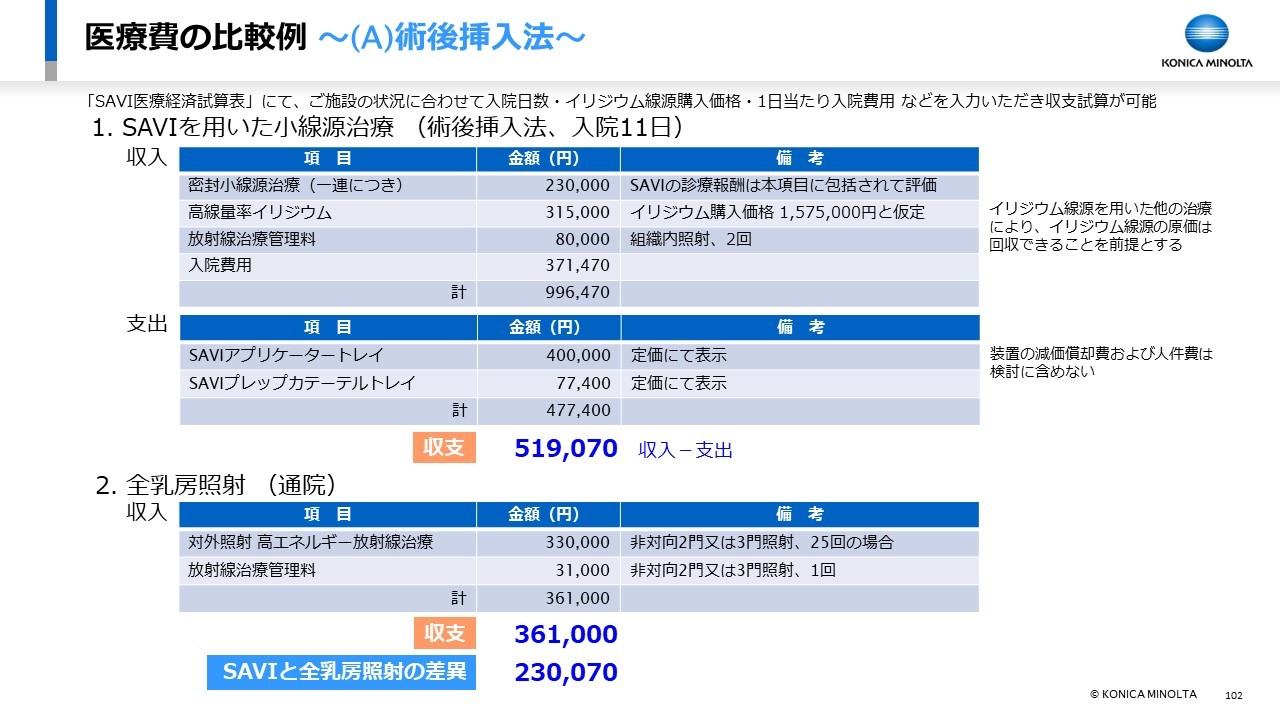Click the subtitle ～(A)術後挿入法～
The height and width of the screenshot is (720, 1280).
[450, 38]
